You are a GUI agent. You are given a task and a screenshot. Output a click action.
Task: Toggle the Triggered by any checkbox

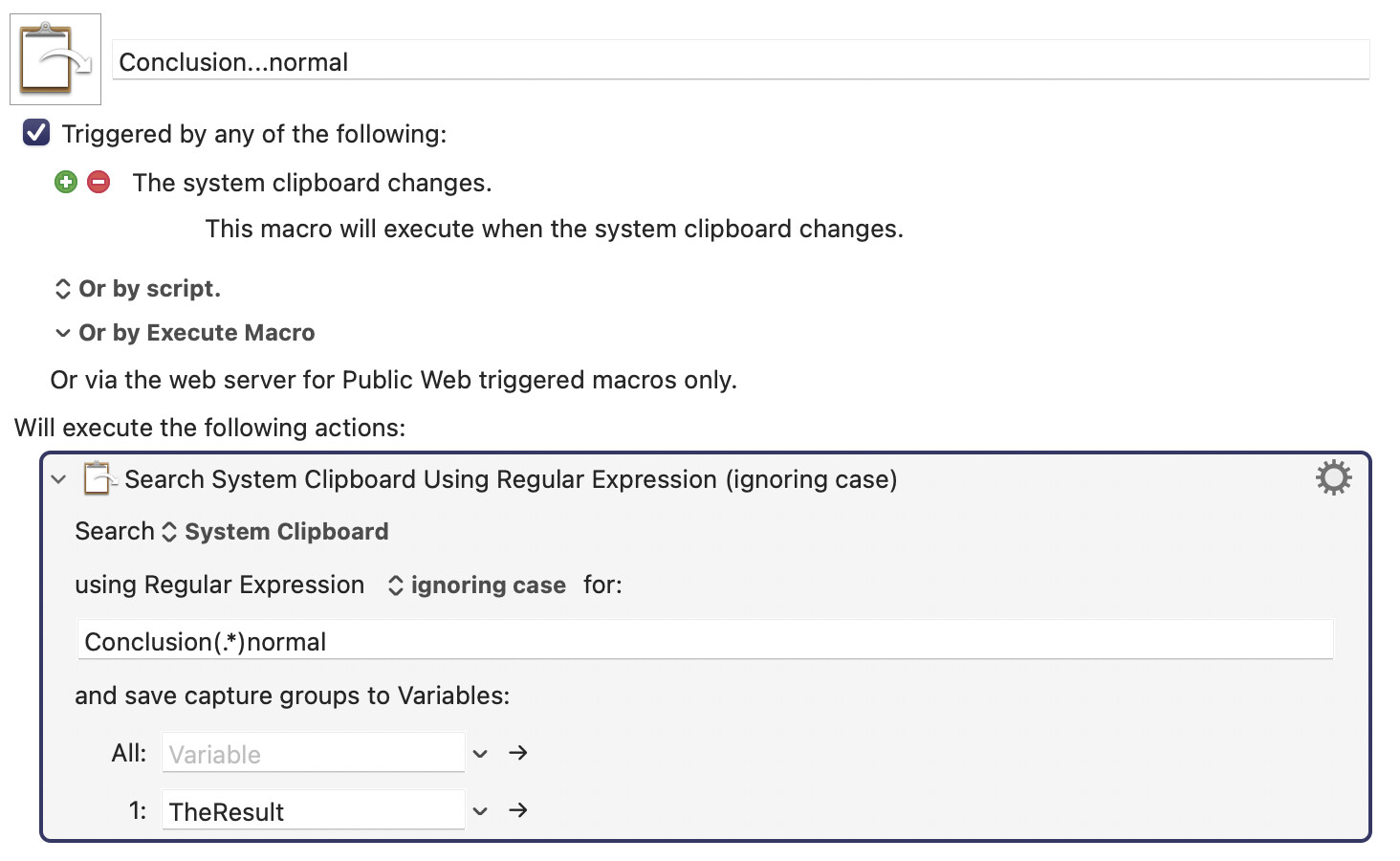[x=36, y=132]
